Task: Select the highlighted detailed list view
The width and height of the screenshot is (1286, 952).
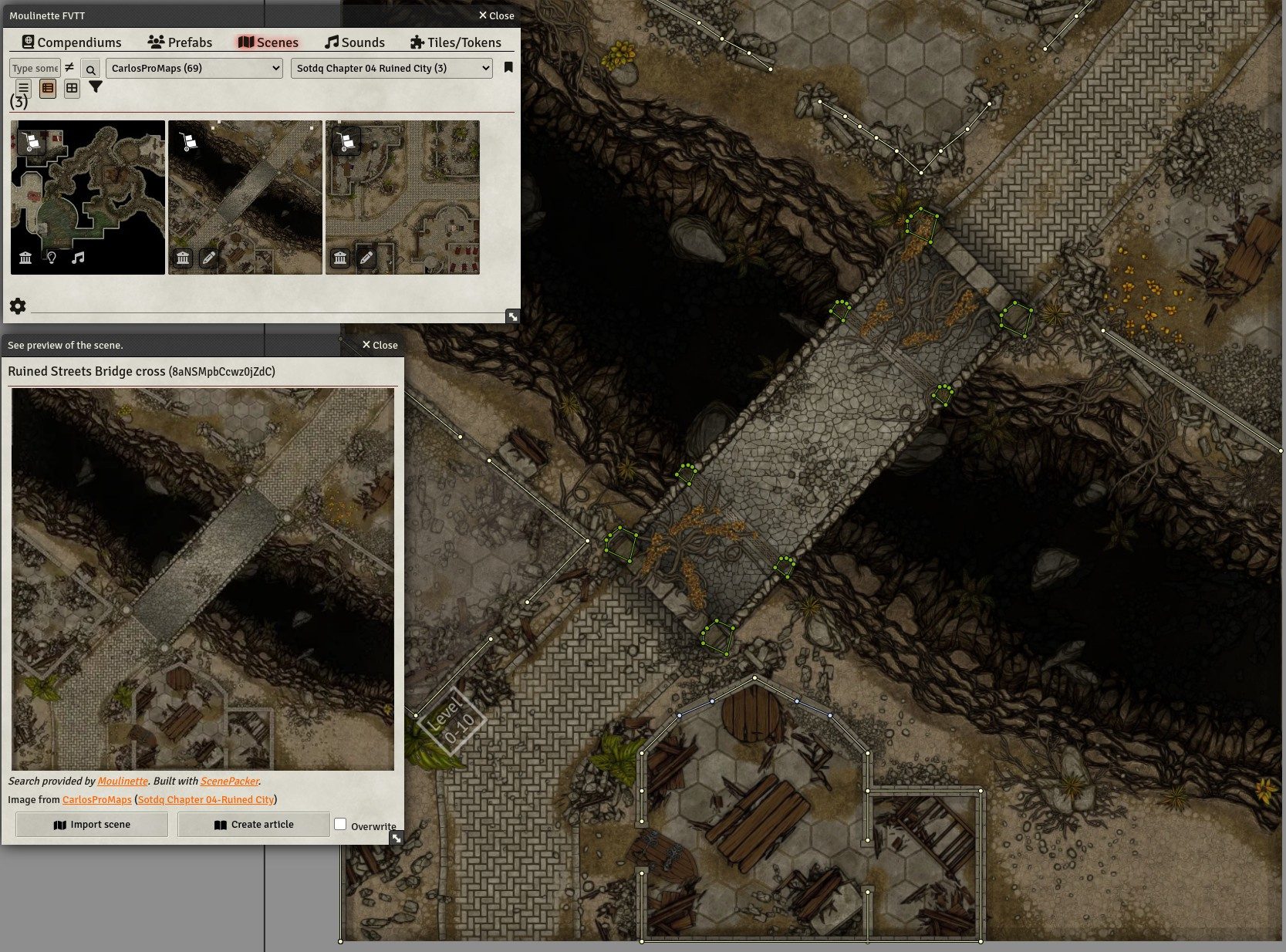Action: (48, 88)
